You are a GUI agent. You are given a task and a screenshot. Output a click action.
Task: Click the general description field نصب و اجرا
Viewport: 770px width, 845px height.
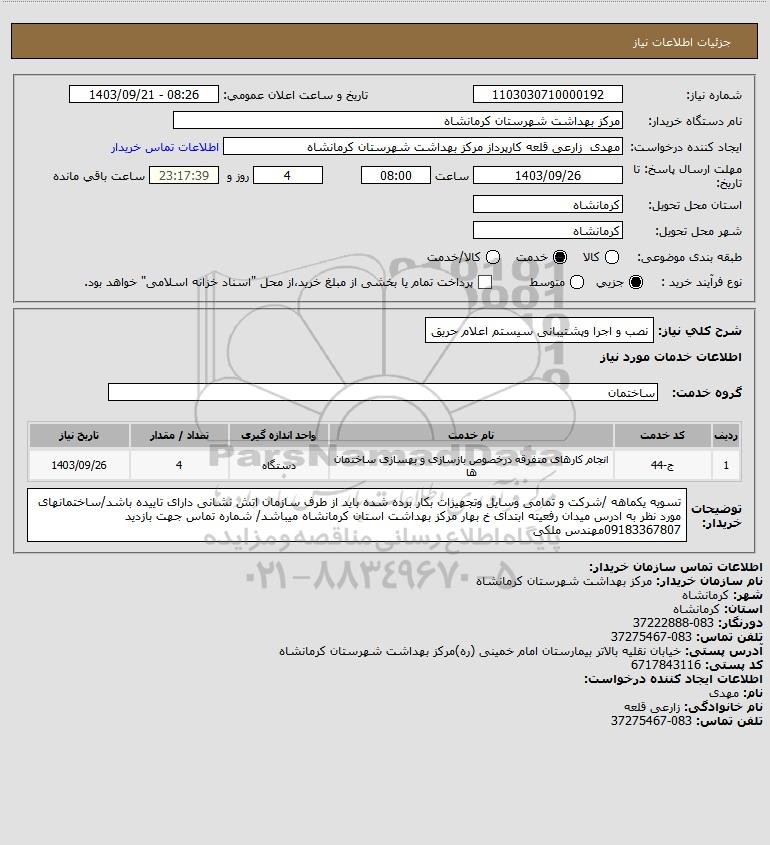[539, 330]
